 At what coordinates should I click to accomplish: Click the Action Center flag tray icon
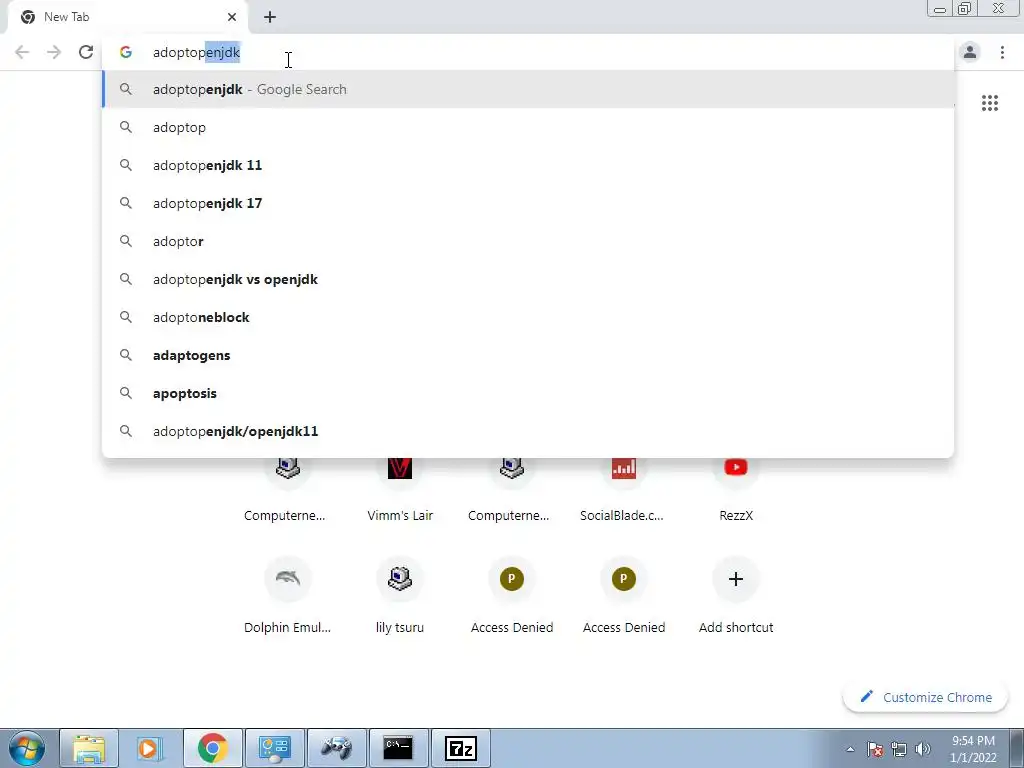click(x=875, y=749)
